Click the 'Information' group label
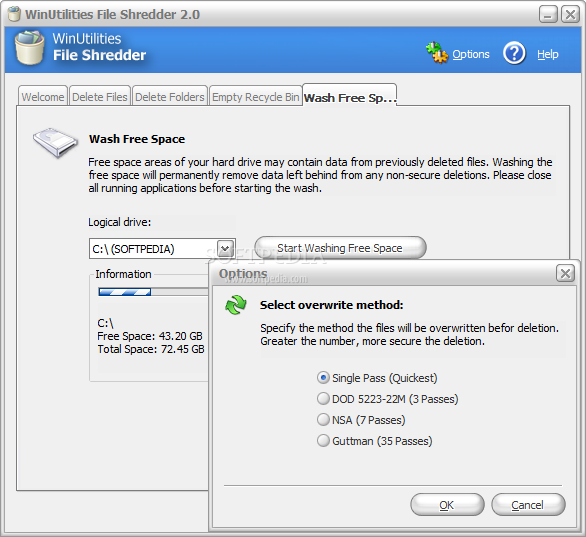This screenshot has width=586, height=537. [123, 274]
